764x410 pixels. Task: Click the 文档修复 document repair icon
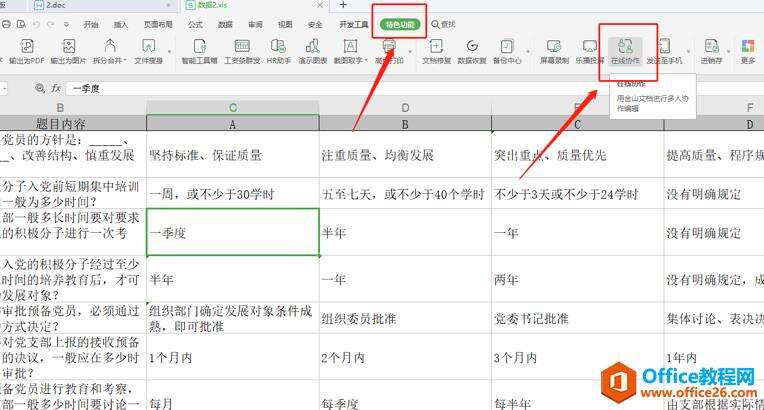click(x=436, y=47)
